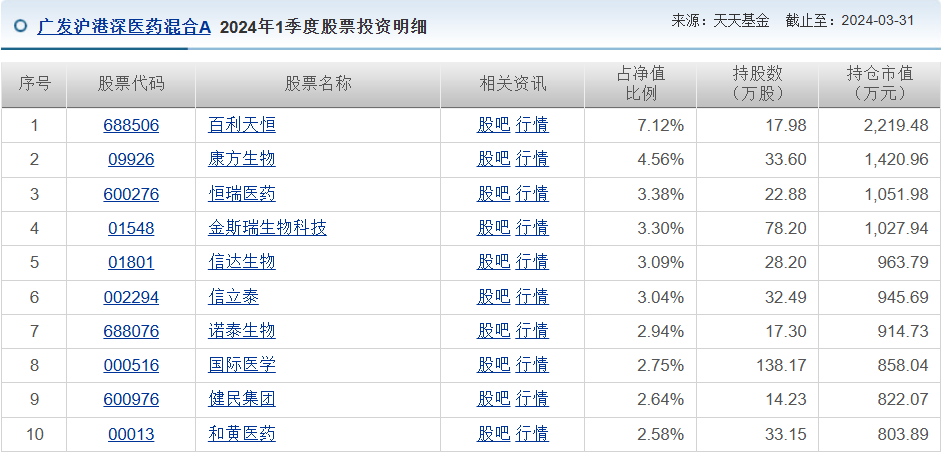946x461 pixels.
Task: Open stock code 600276 link
Action: point(131,194)
